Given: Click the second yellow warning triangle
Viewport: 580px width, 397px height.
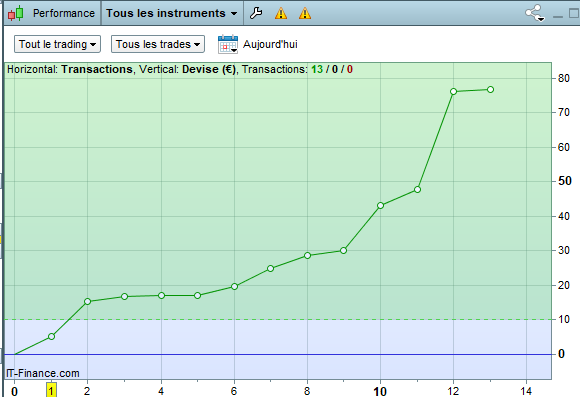Looking at the screenshot, I should (x=305, y=13).
